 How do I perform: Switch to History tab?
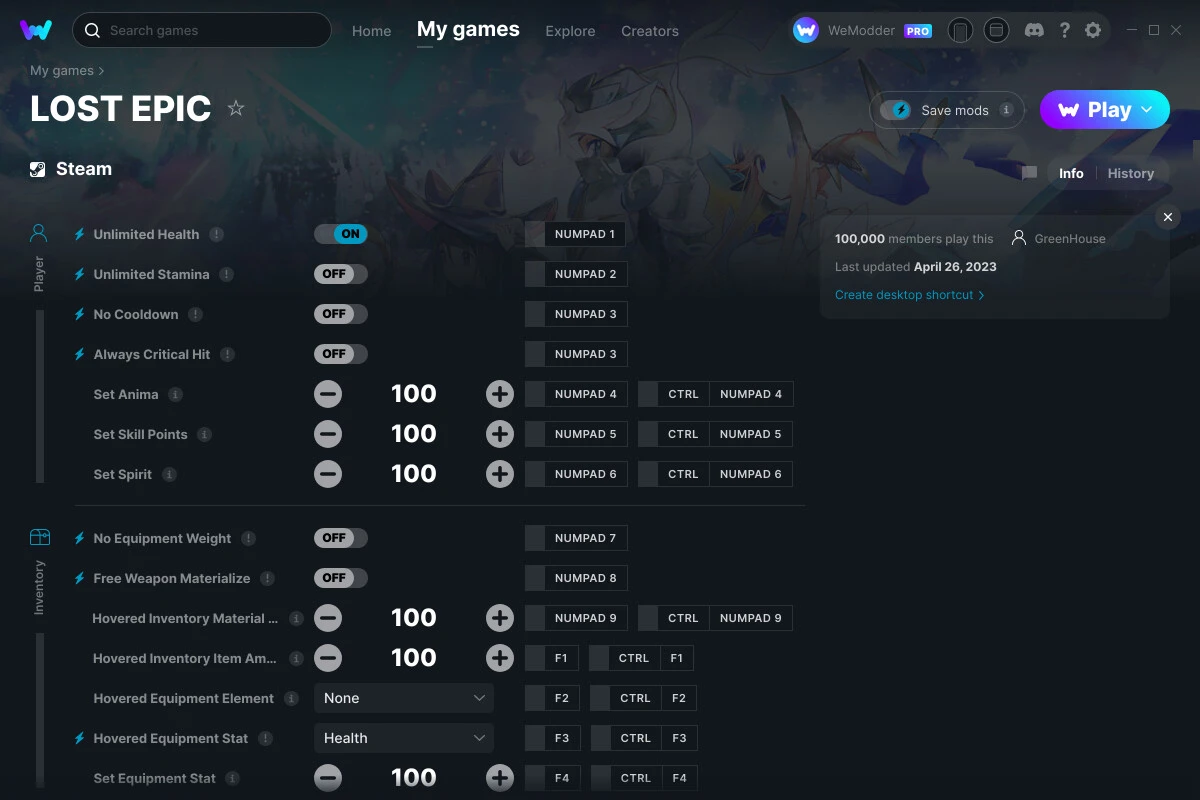pyautogui.click(x=1131, y=173)
